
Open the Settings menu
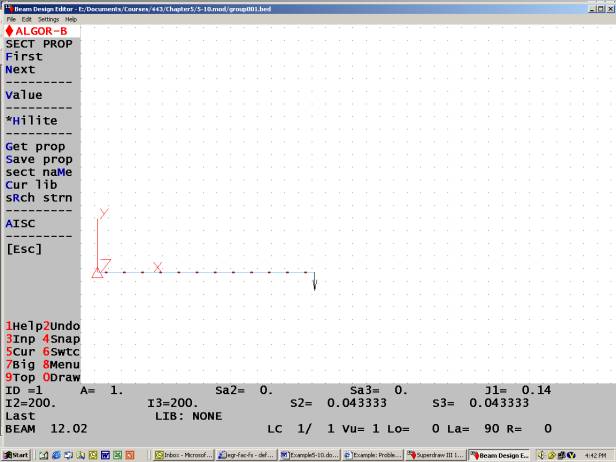48,19
